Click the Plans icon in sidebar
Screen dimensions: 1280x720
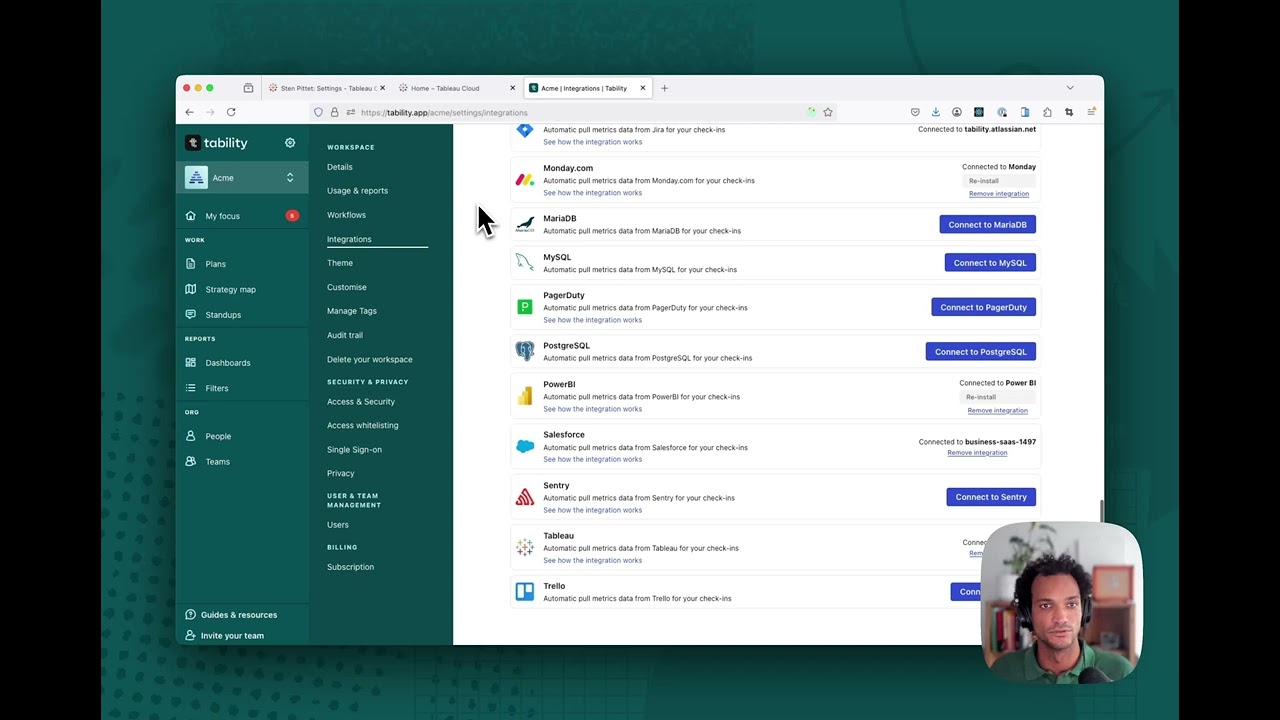coord(191,264)
